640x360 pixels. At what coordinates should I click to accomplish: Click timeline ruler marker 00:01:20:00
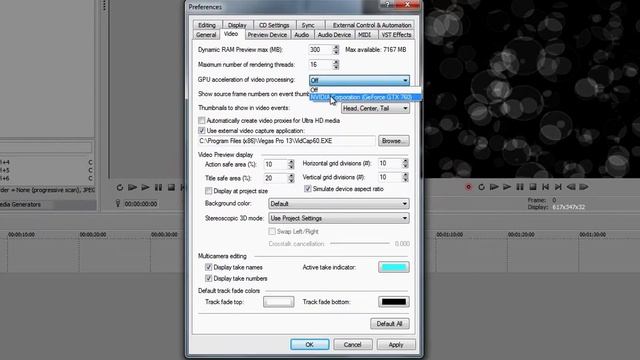point(521,235)
